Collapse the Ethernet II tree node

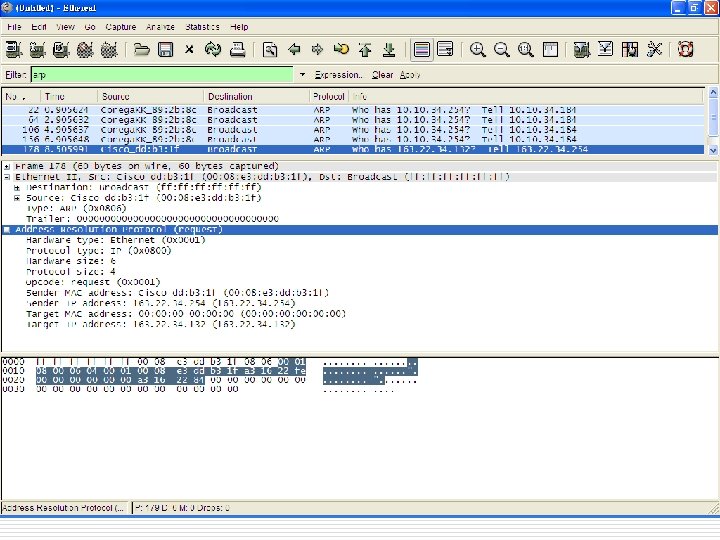click(7, 177)
